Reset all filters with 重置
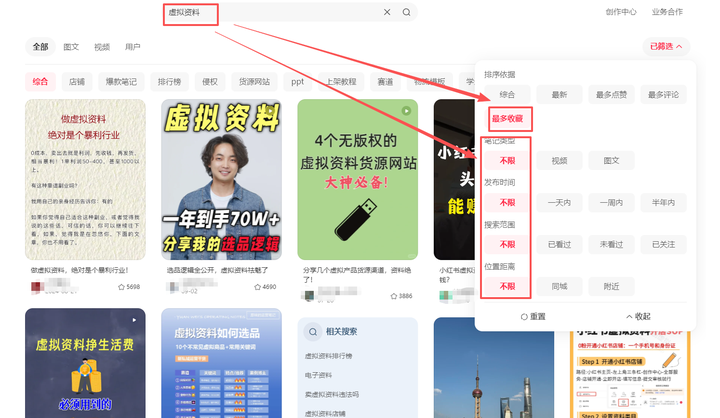 tap(533, 316)
